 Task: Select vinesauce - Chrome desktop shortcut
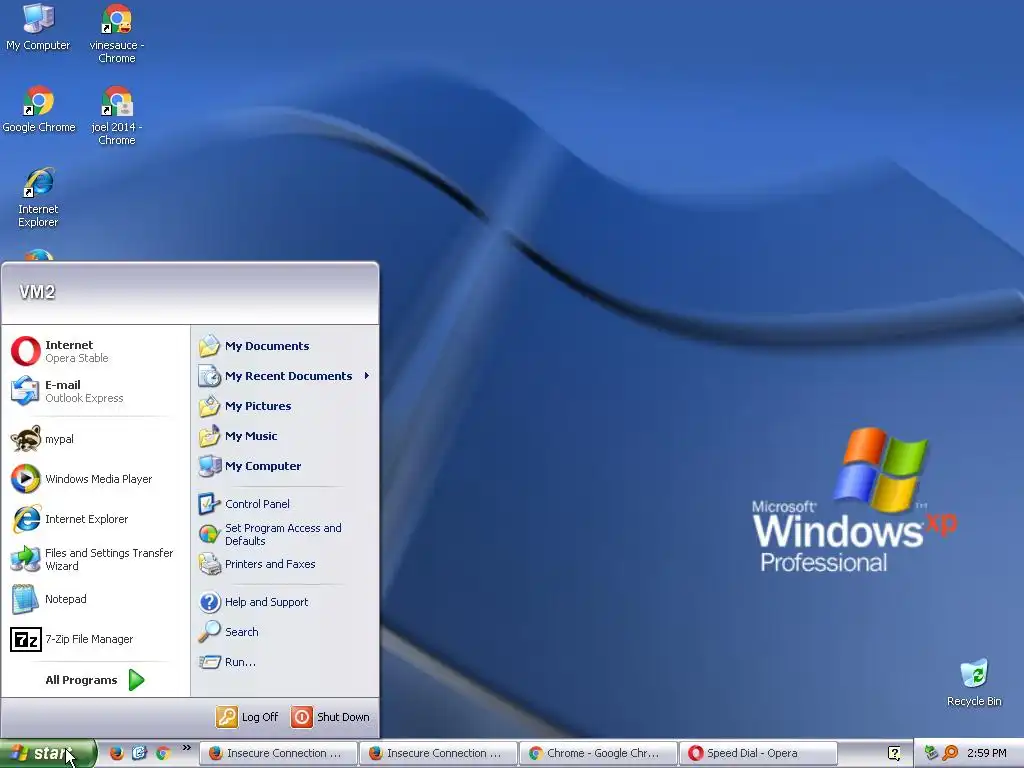(117, 33)
